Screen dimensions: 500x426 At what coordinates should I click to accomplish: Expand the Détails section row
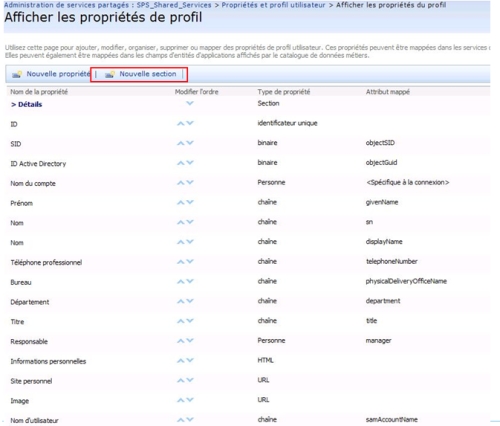[x=26, y=104]
